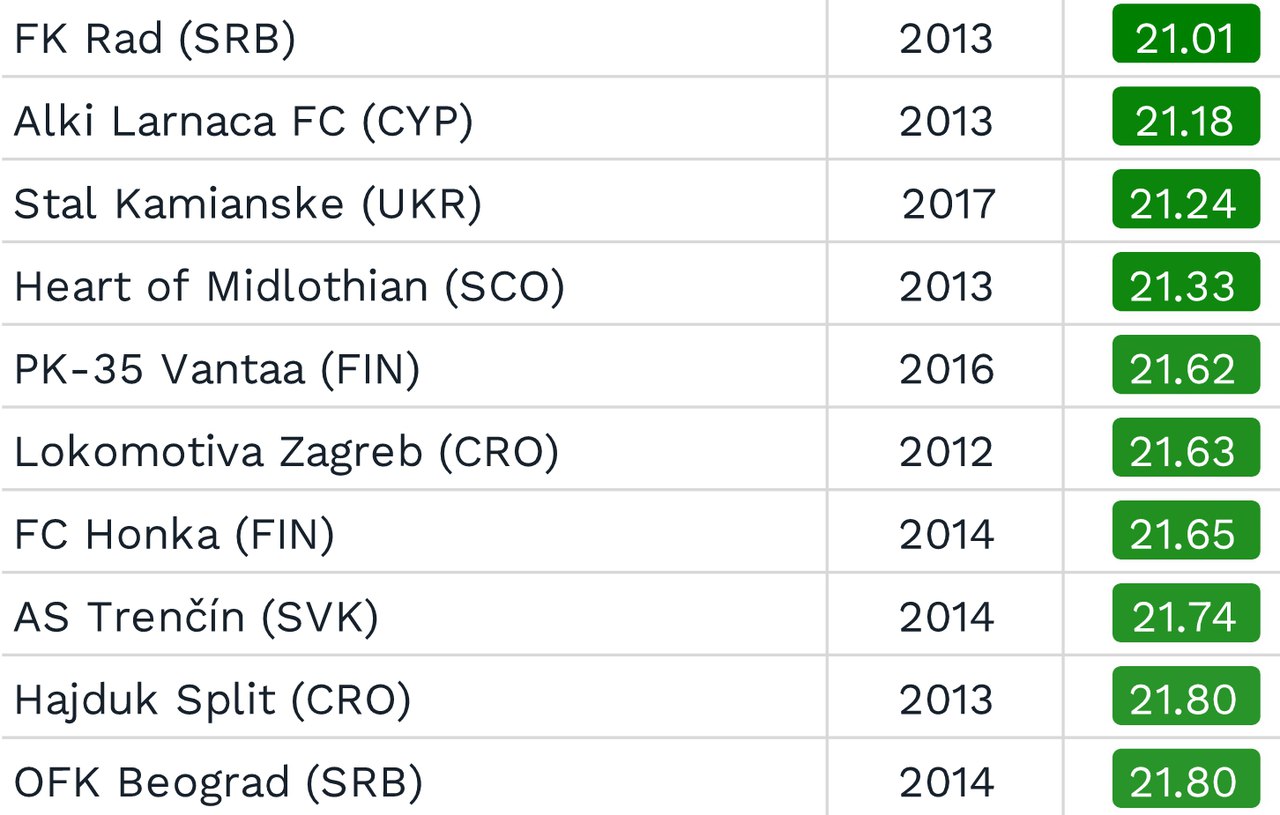Click the 2017 year for Stal Kamianske
Viewport: 1280px width, 815px height.
tap(948, 204)
